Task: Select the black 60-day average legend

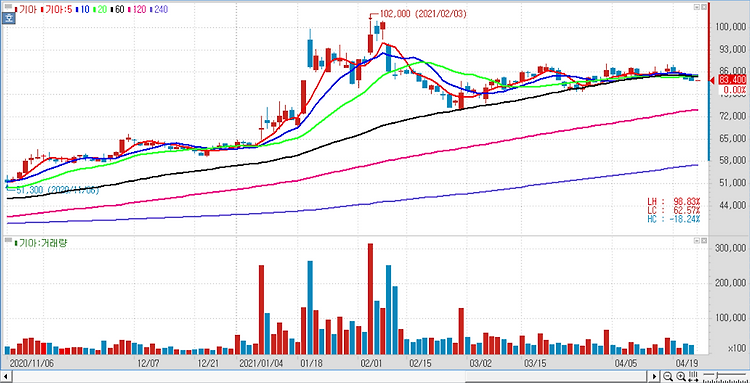Action: click(x=117, y=9)
